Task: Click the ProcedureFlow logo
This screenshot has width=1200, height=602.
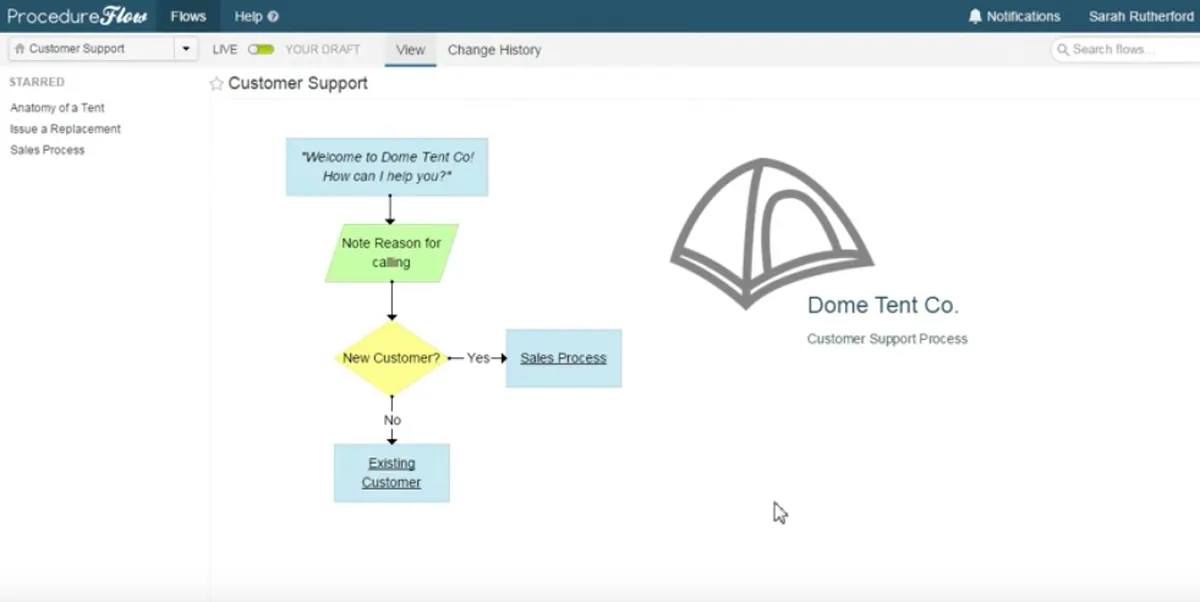Action: (78, 16)
